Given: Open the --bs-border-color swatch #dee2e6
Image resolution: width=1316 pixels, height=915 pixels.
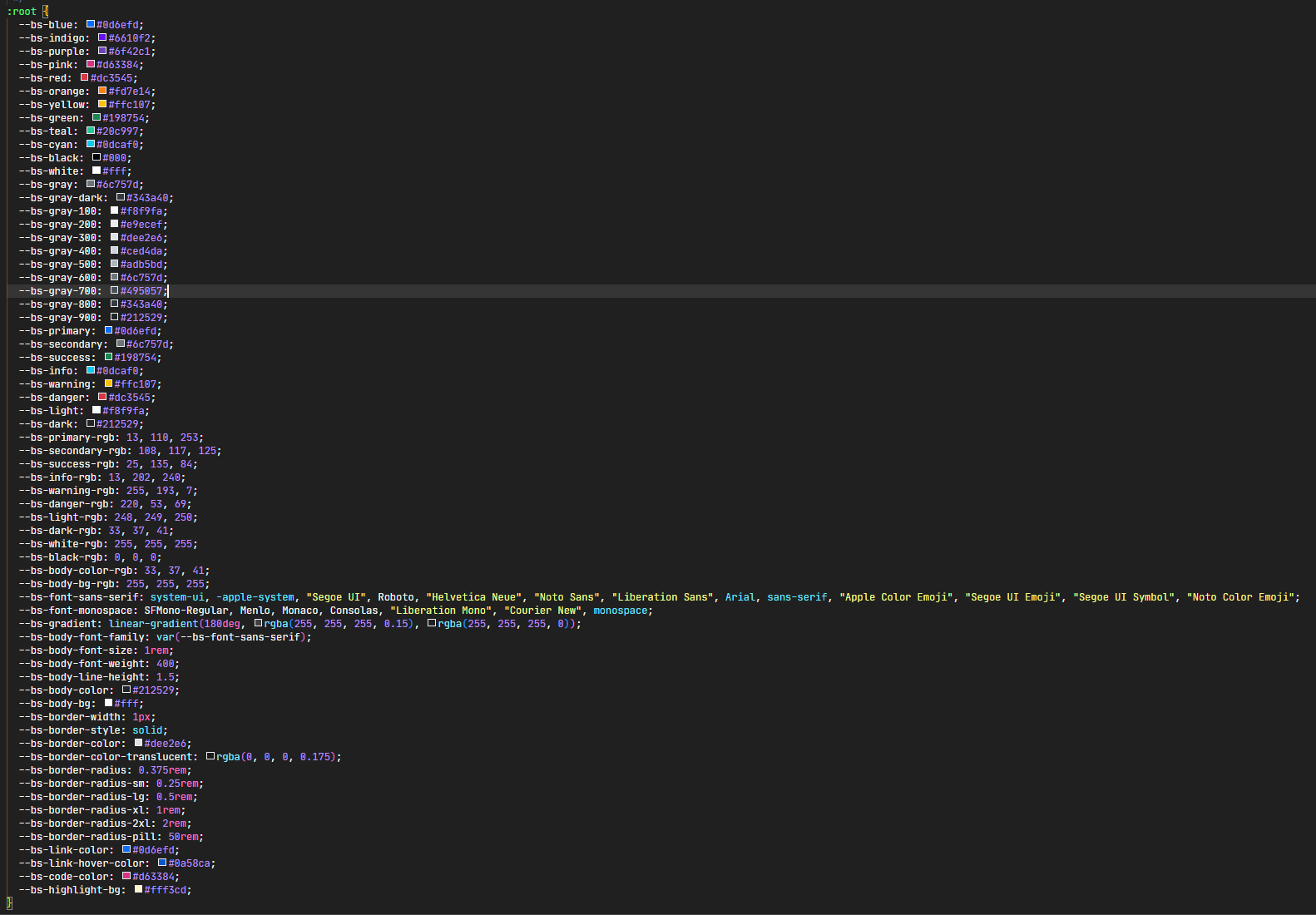Looking at the screenshot, I should [x=138, y=743].
